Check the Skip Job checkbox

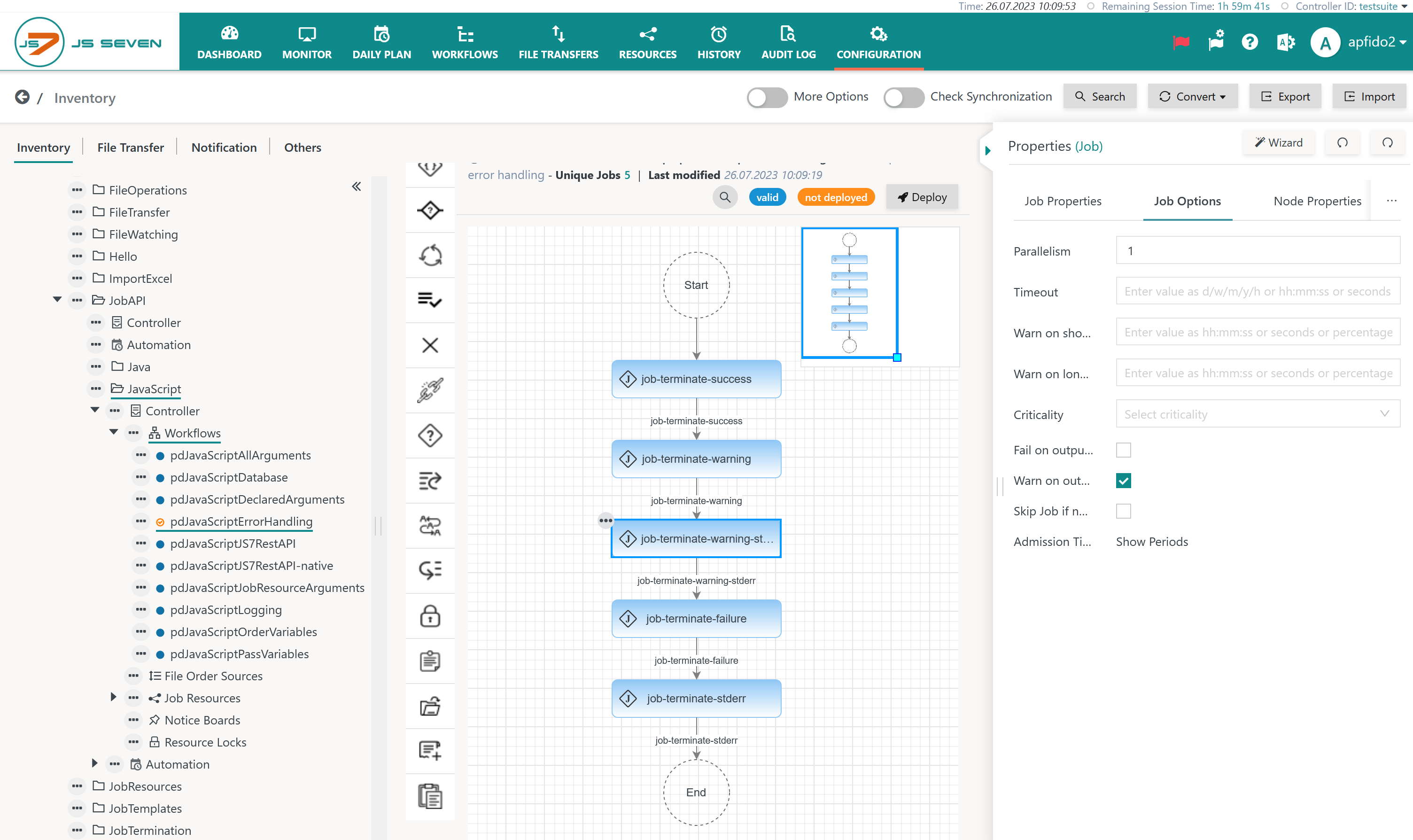pyautogui.click(x=1123, y=511)
